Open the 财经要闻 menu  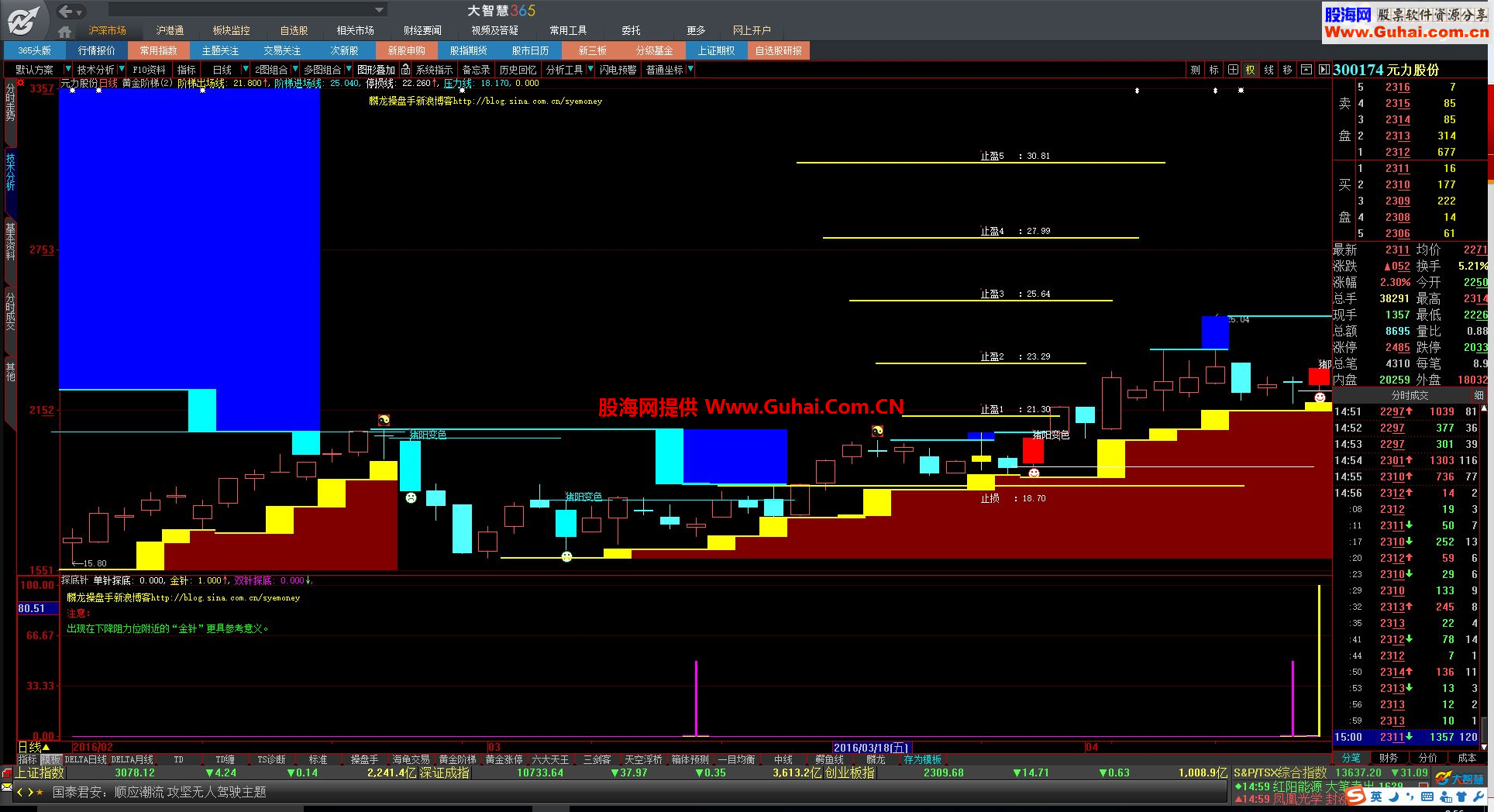[x=422, y=31]
